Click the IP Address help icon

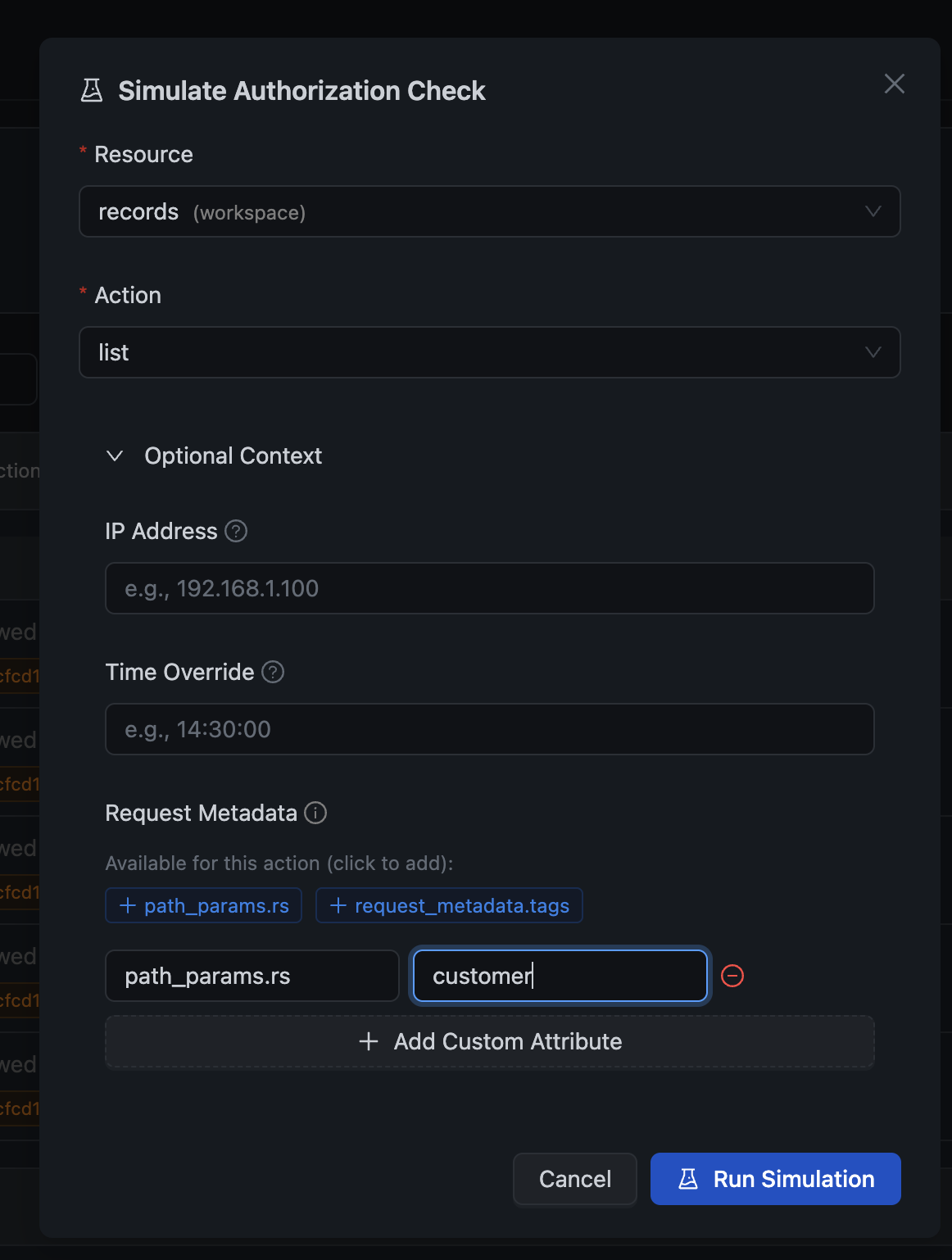(236, 532)
